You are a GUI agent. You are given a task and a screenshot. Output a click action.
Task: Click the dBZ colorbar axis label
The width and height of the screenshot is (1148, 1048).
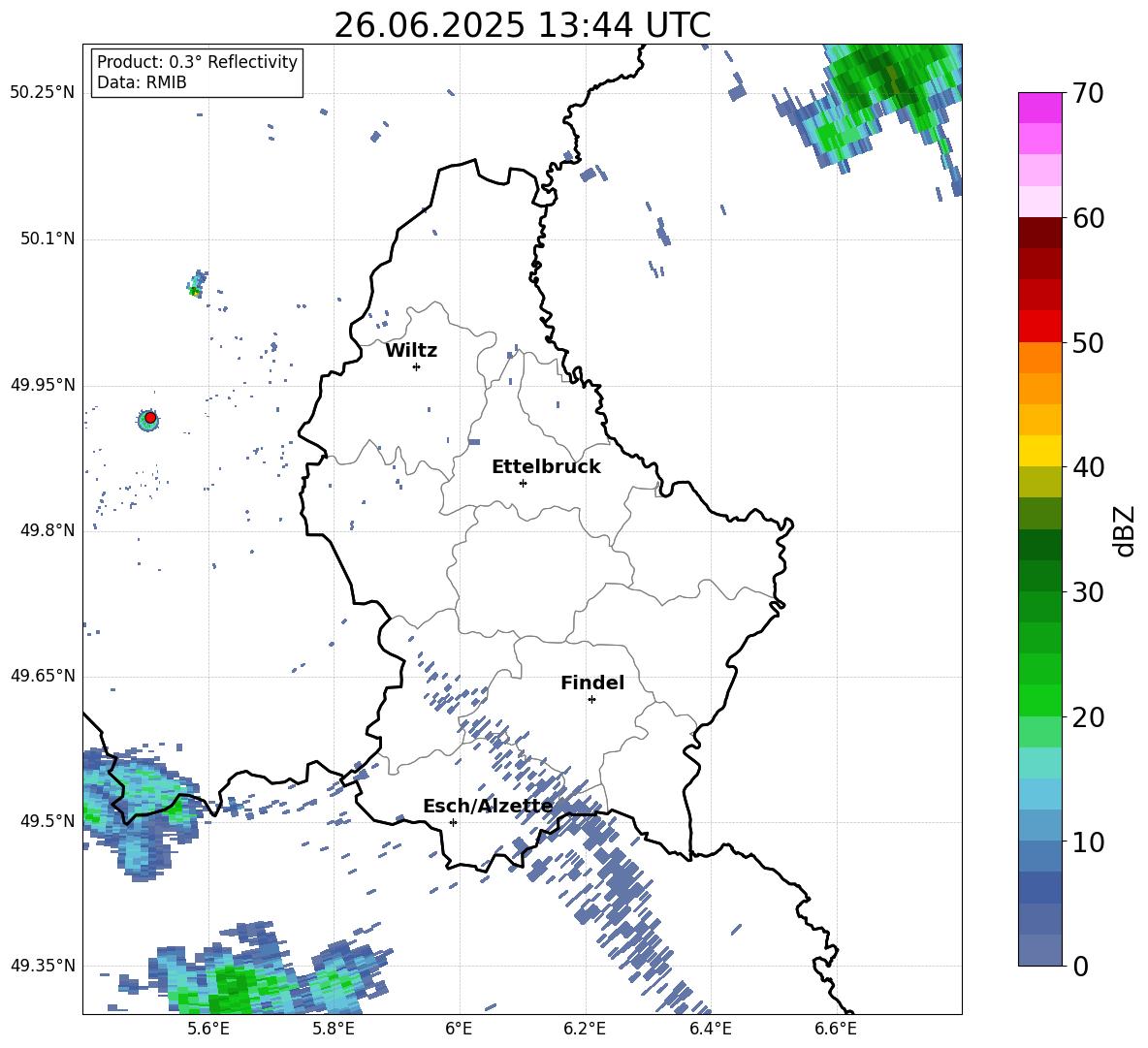(1125, 530)
